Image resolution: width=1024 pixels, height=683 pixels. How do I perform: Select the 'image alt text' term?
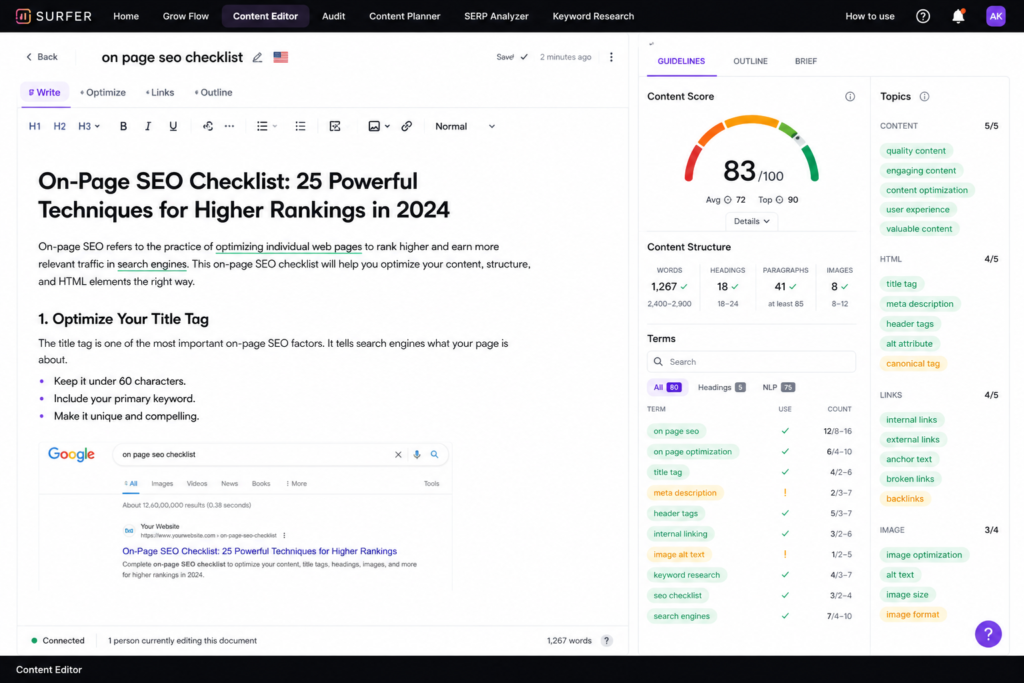(679, 554)
